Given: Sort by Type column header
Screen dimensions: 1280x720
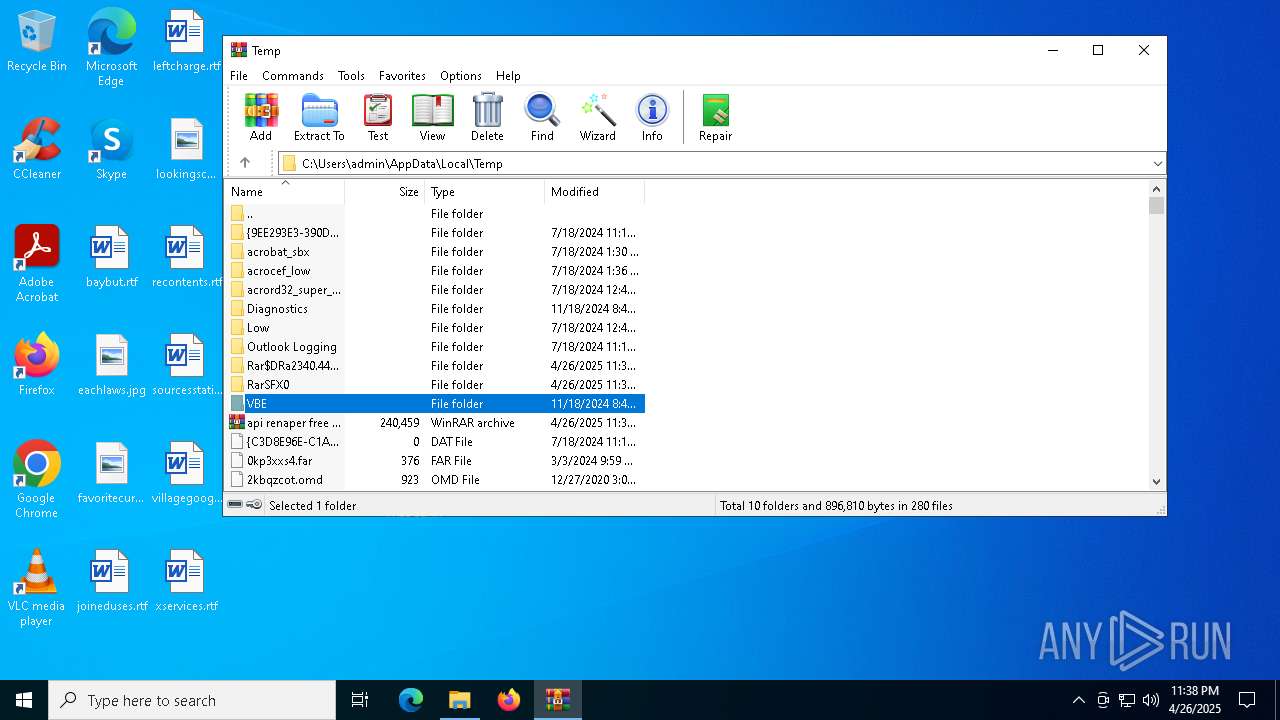Looking at the screenshot, I should click(485, 192).
